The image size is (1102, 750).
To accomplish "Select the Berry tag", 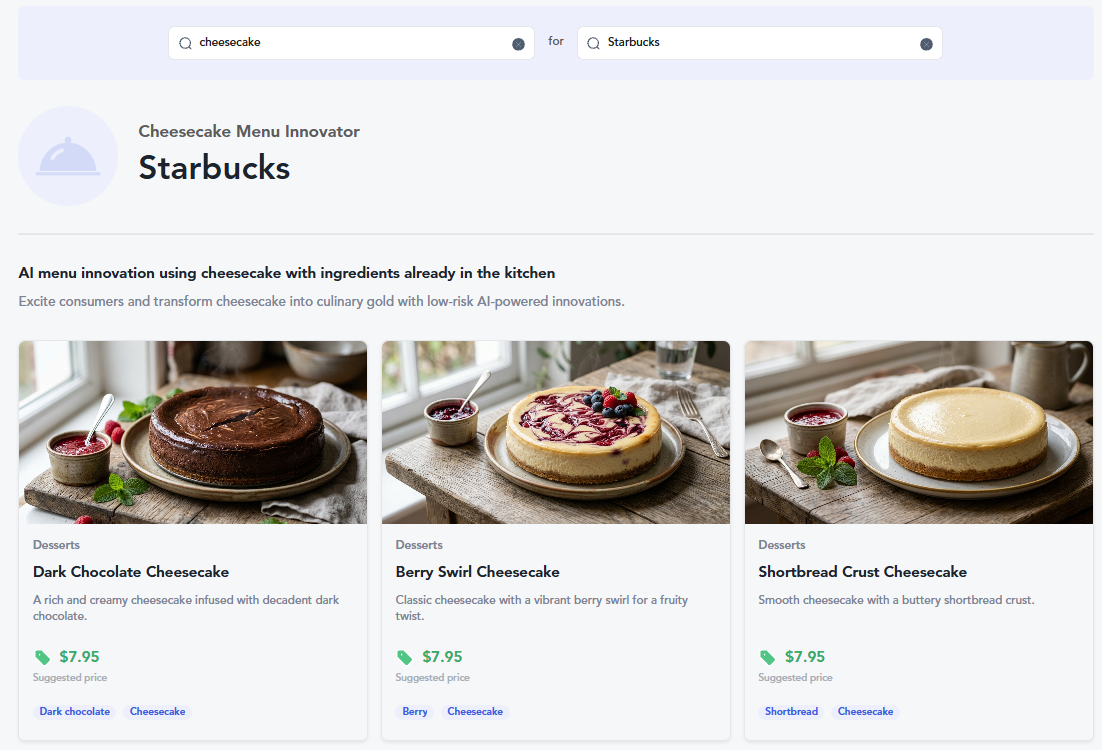I will 415,711.
